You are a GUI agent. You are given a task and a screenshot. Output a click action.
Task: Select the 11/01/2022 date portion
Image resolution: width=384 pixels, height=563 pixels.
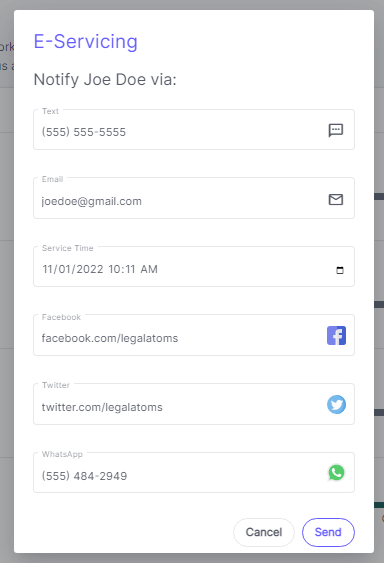(x=73, y=269)
